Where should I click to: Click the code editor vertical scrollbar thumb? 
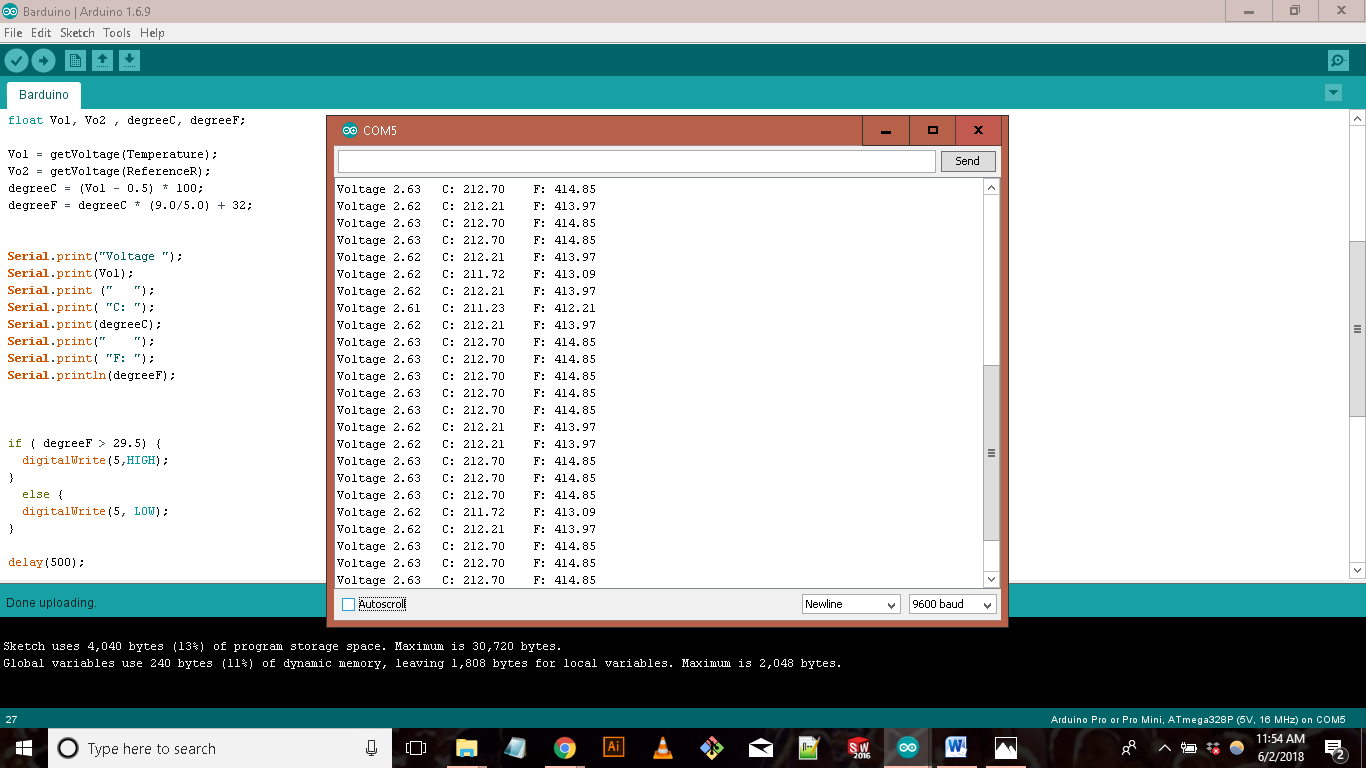tap(1357, 329)
